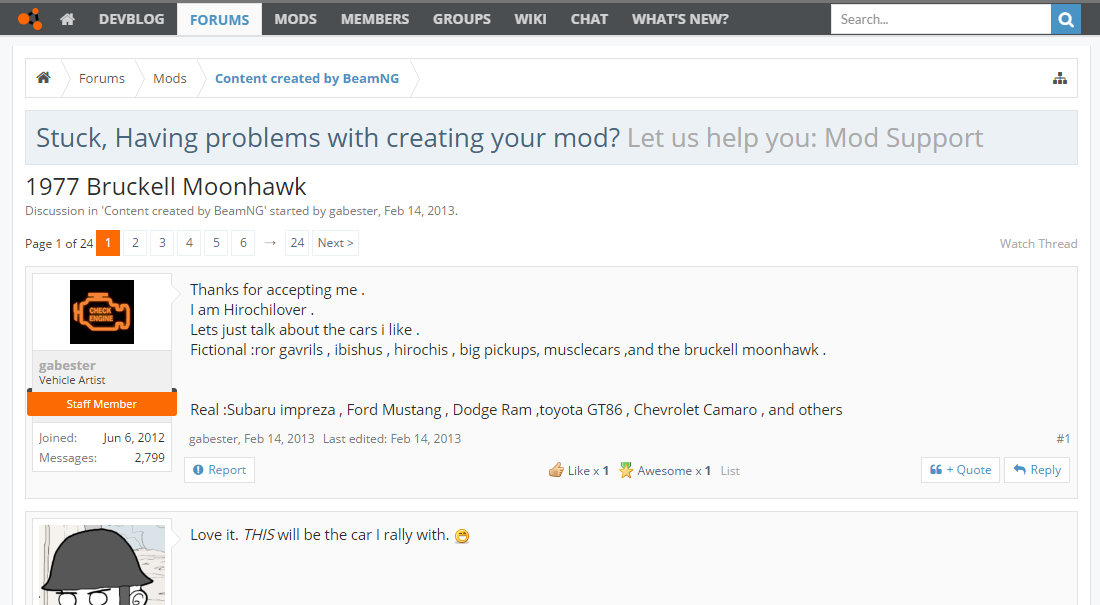Go to page 3 of thread
The width and height of the screenshot is (1100, 605).
(162, 243)
